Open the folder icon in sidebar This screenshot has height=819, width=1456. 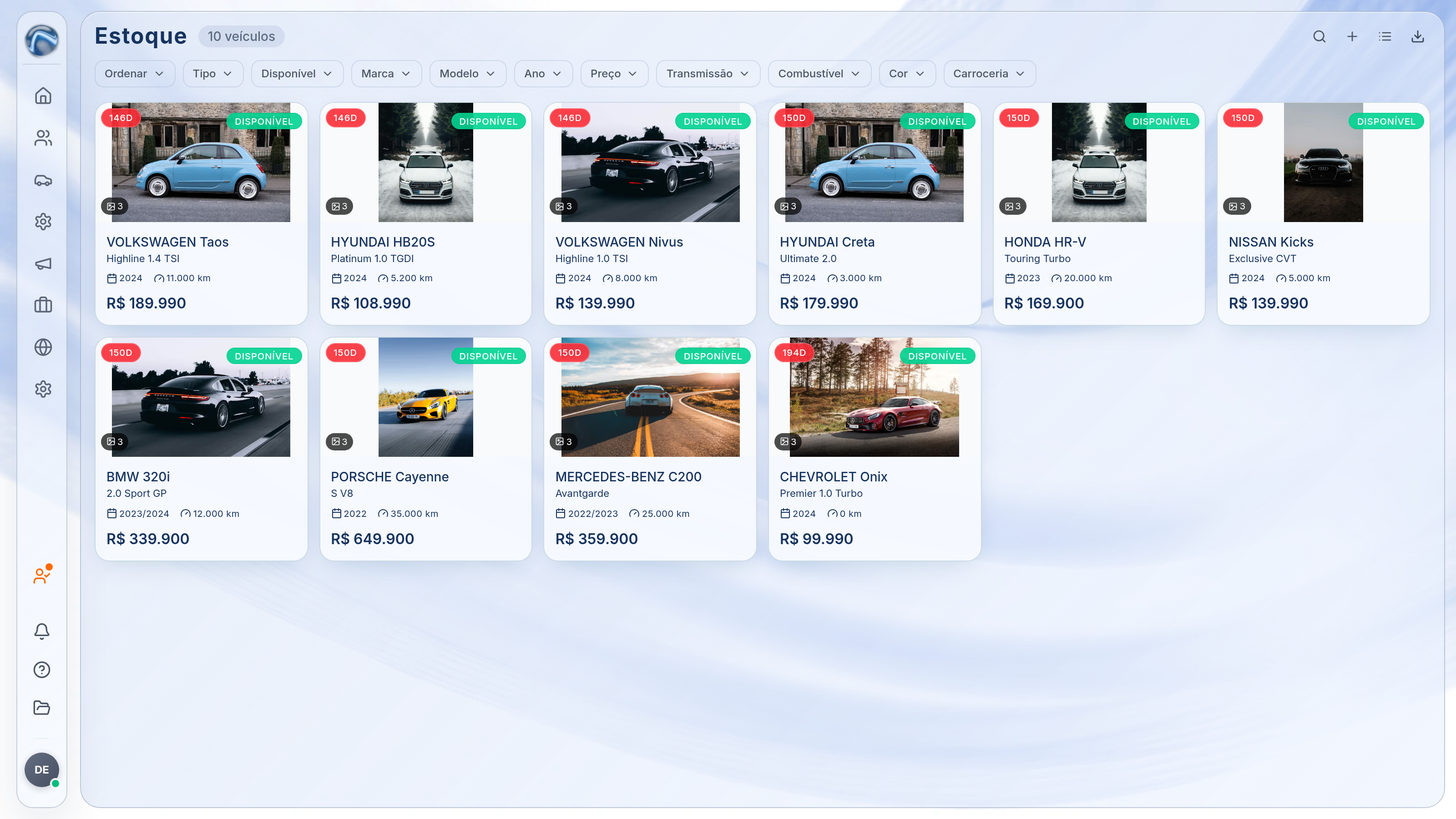pos(42,708)
